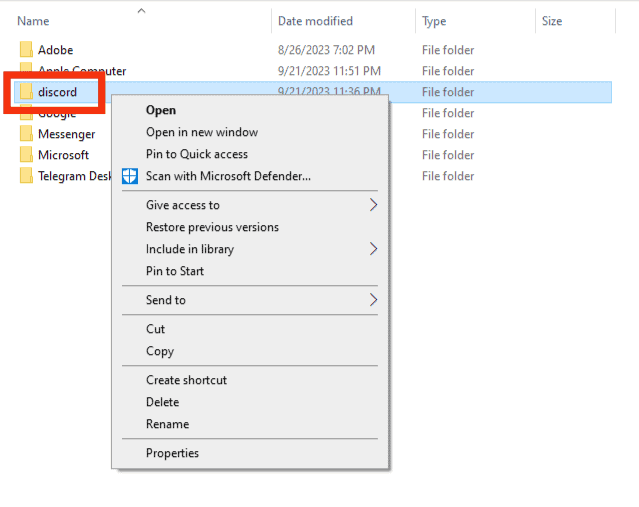The image size is (639, 507).
Task: Click the Messenger folder icon
Action: tap(26, 133)
